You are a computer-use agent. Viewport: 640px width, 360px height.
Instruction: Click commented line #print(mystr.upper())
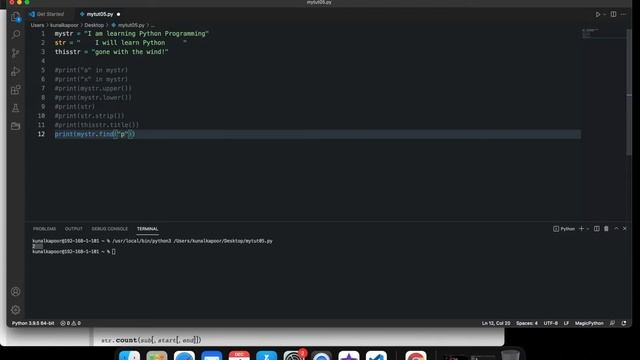pyautogui.click(x=93, y=88)
